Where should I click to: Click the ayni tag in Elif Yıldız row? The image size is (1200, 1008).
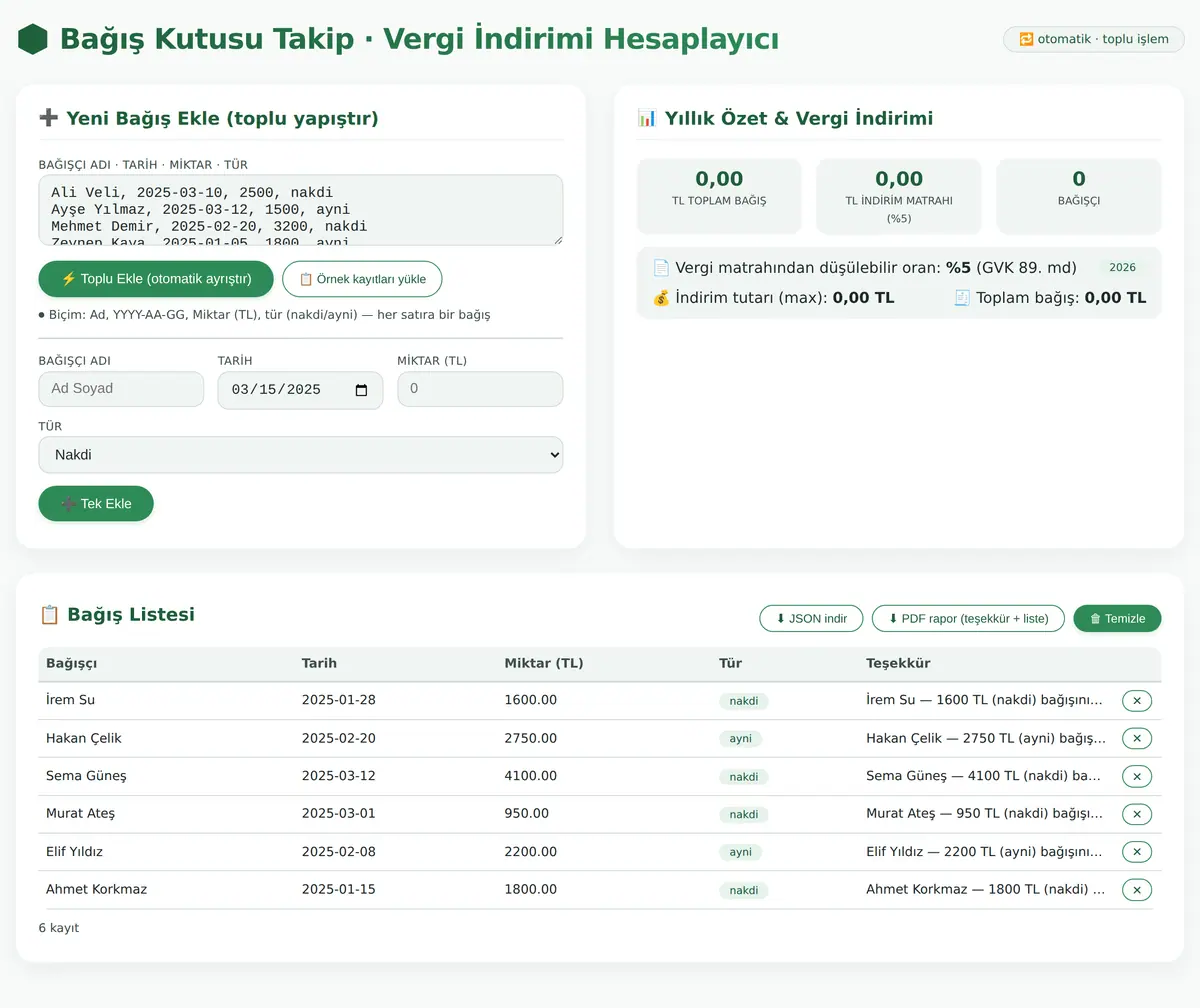[x=740, y=853]
